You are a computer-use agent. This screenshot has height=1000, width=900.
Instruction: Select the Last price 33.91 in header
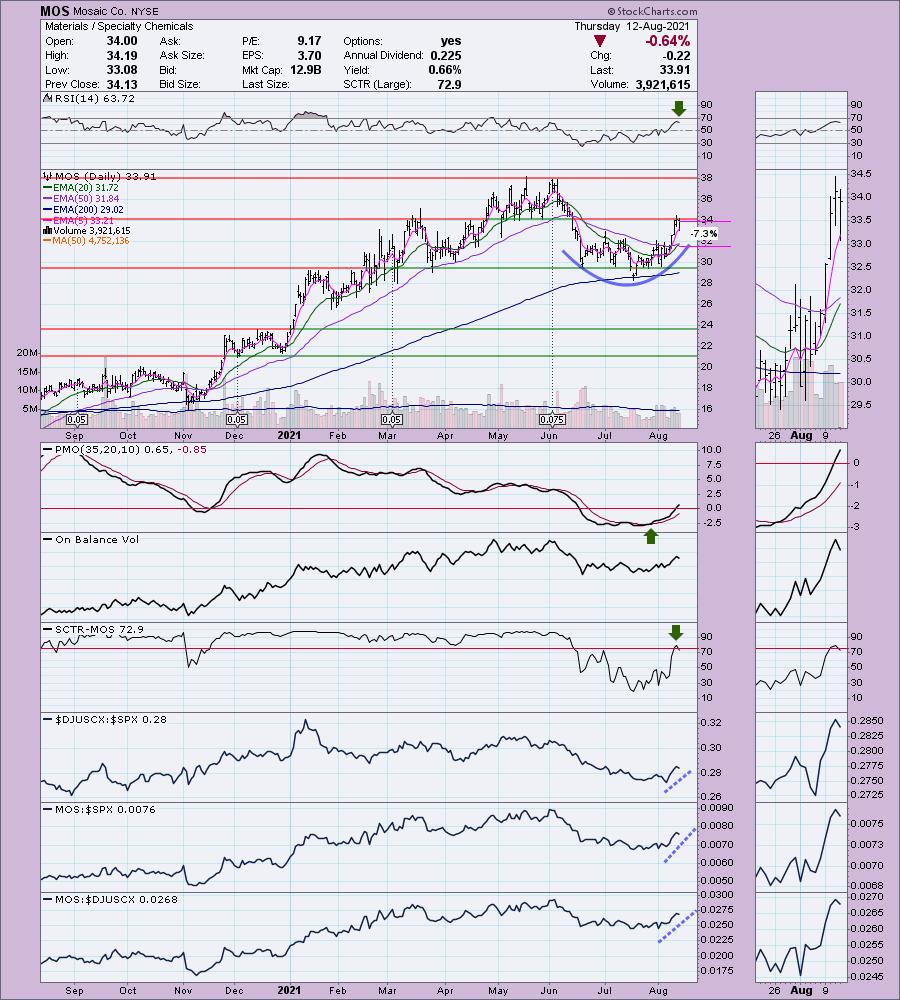tap(675, 70)
